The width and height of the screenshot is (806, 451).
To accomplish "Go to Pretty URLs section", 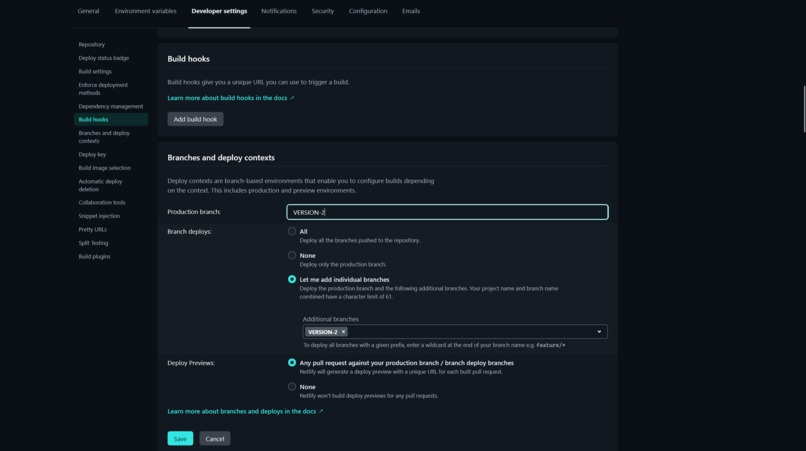I will 93,229.
